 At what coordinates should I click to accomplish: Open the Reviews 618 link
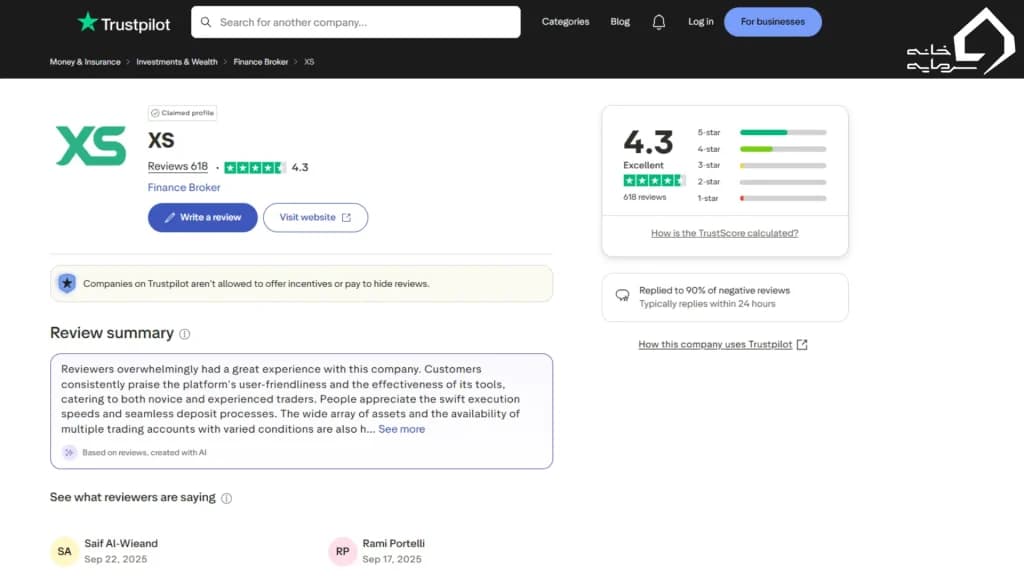pyautogui.click(x=178, y=167)
